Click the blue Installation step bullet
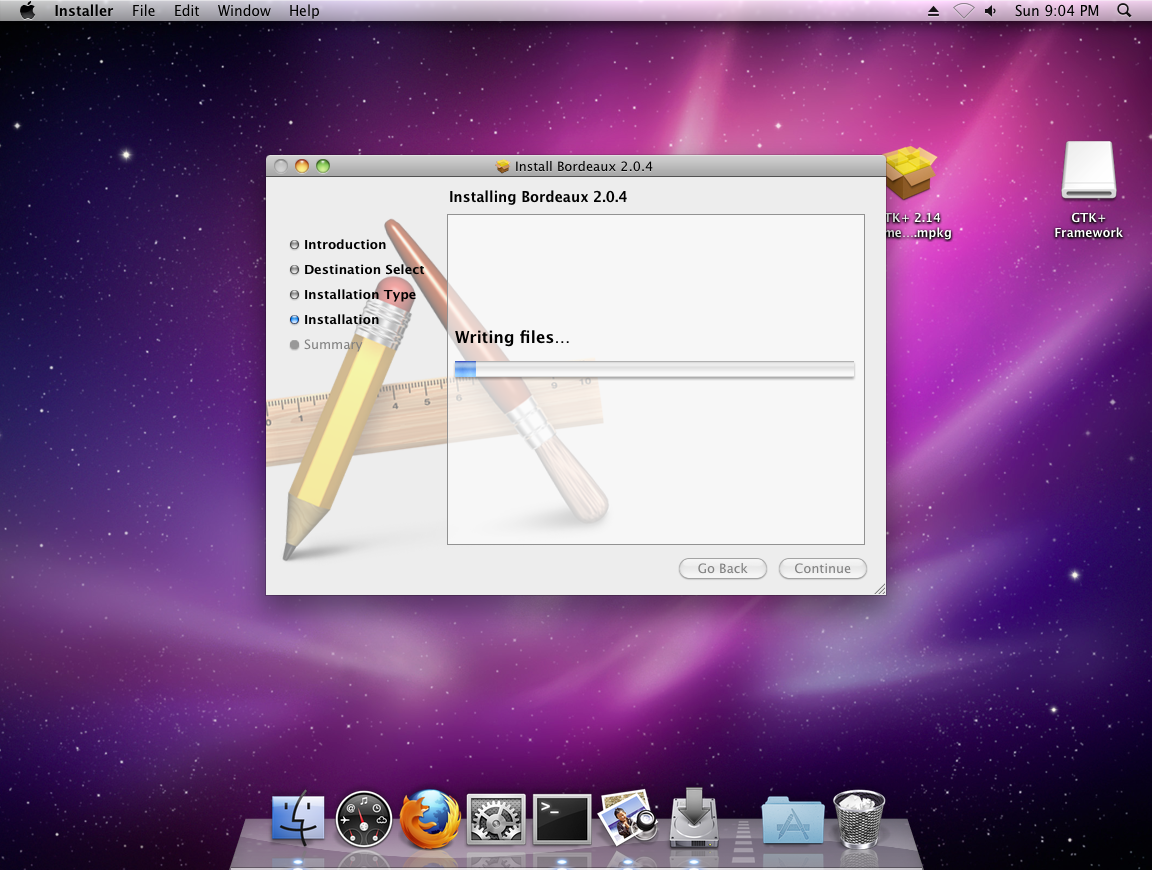This screenshot has width=1152, height=870. pos(295,320)
